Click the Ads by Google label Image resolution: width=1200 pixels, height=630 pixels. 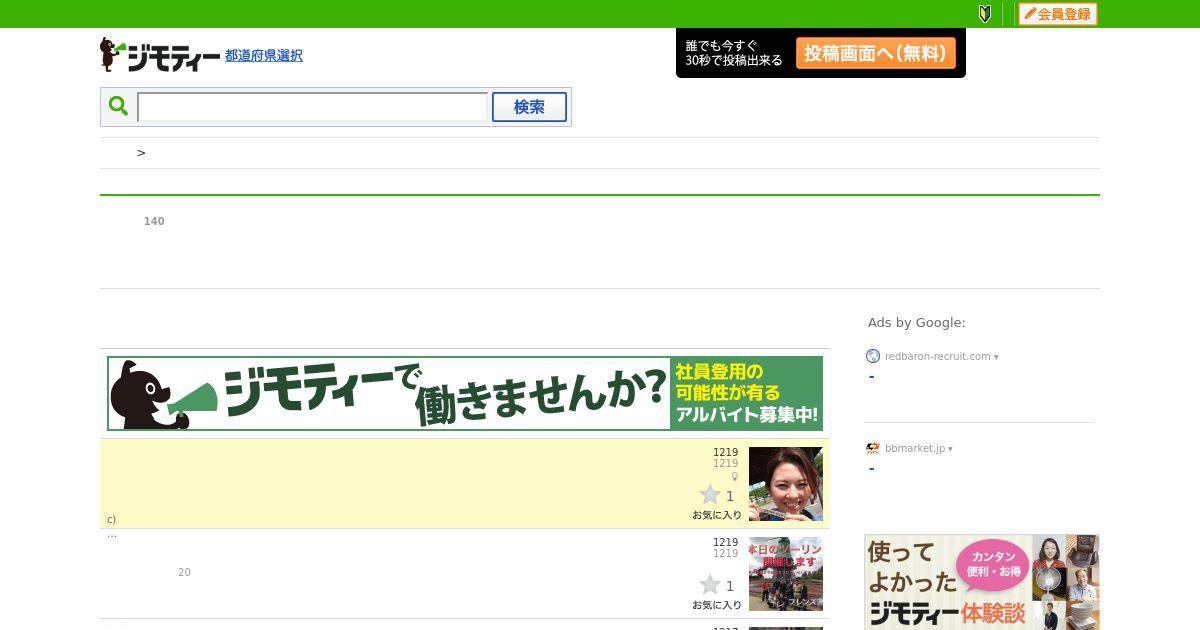[917, 323]
